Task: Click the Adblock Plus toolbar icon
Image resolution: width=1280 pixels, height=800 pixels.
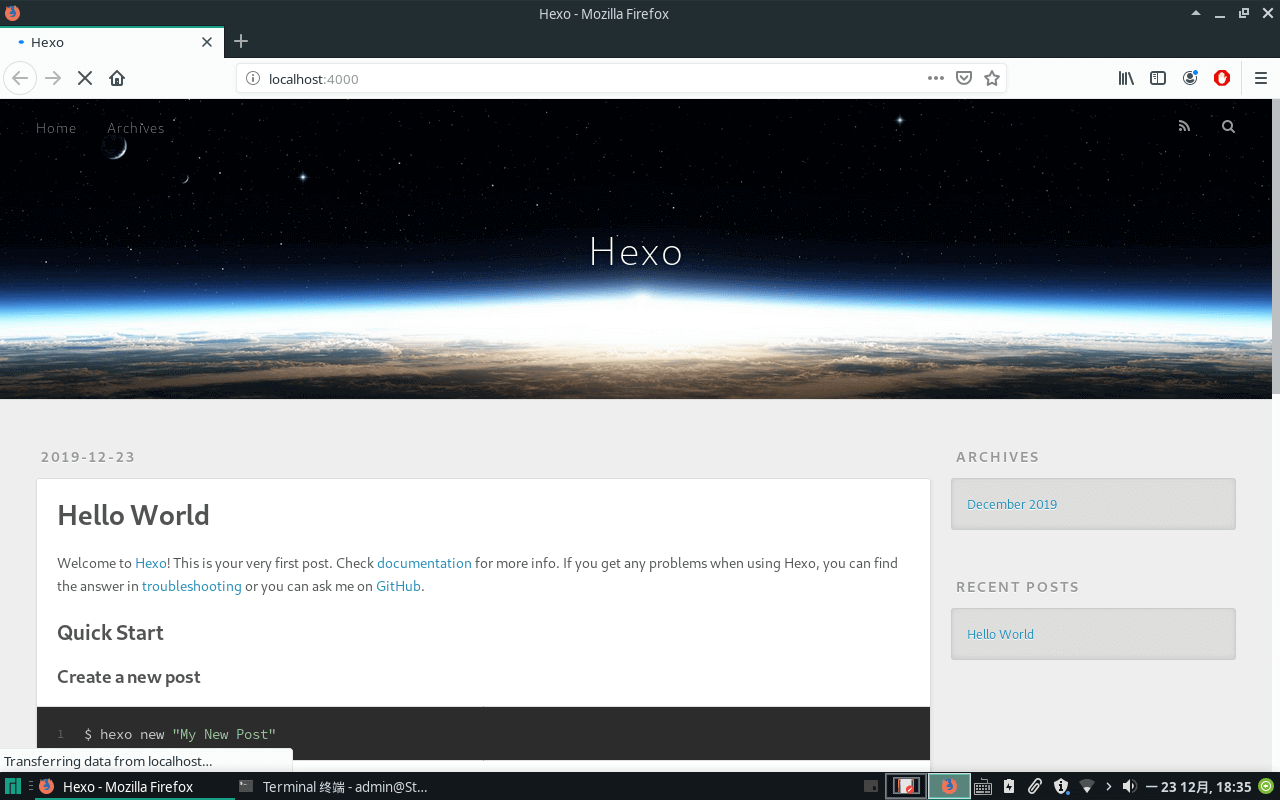Action: point(1222,78)
